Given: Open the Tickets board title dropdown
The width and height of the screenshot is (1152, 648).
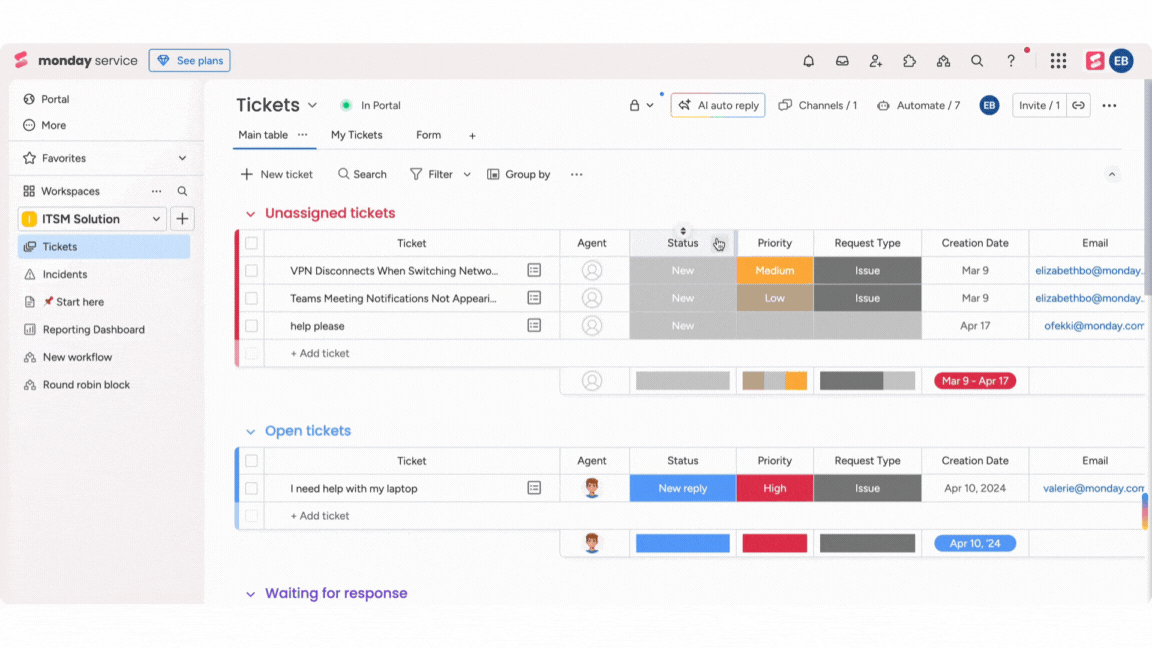Looking at the screenshot, I should coord(312,105).
